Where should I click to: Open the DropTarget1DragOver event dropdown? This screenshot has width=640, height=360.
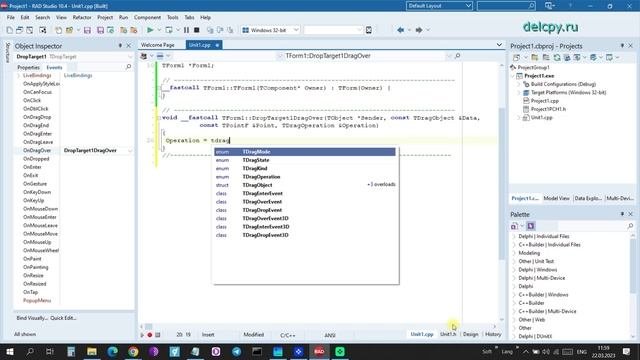(130, 151)
